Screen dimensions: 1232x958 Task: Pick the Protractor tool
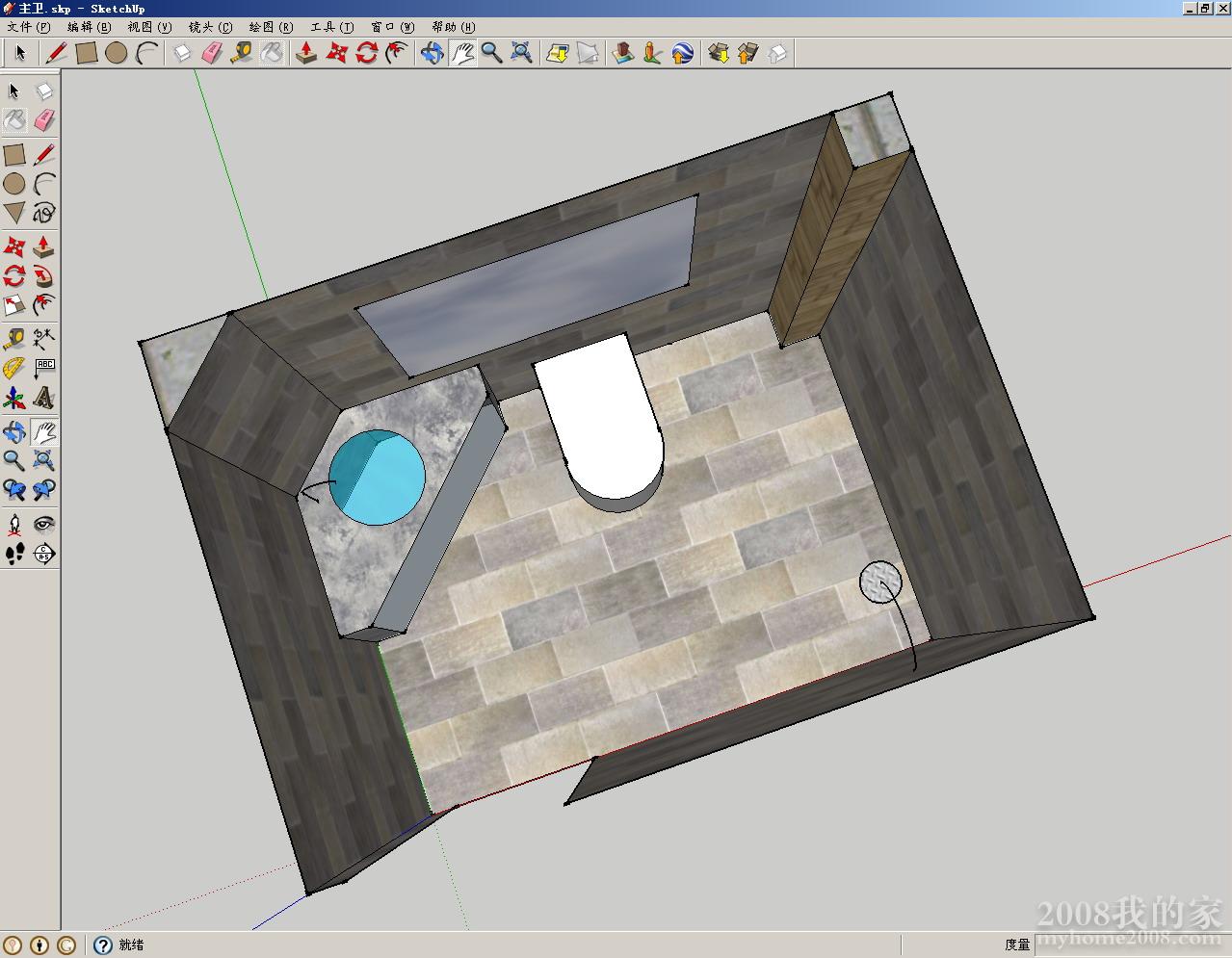(x=14, y=368)
